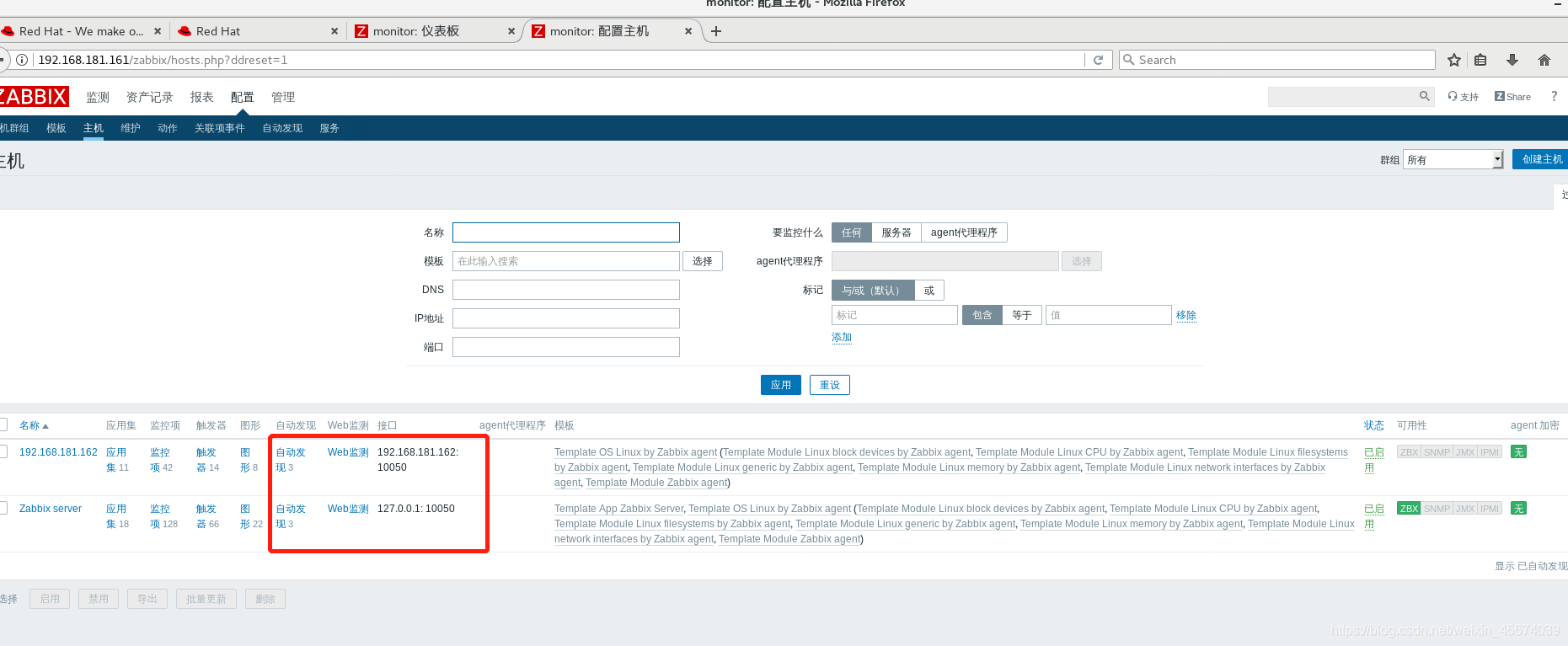Click encryption 无 badge for 192.168.181.162
The width and height of the screenshot is (1568, 646).
[1518, 452]
